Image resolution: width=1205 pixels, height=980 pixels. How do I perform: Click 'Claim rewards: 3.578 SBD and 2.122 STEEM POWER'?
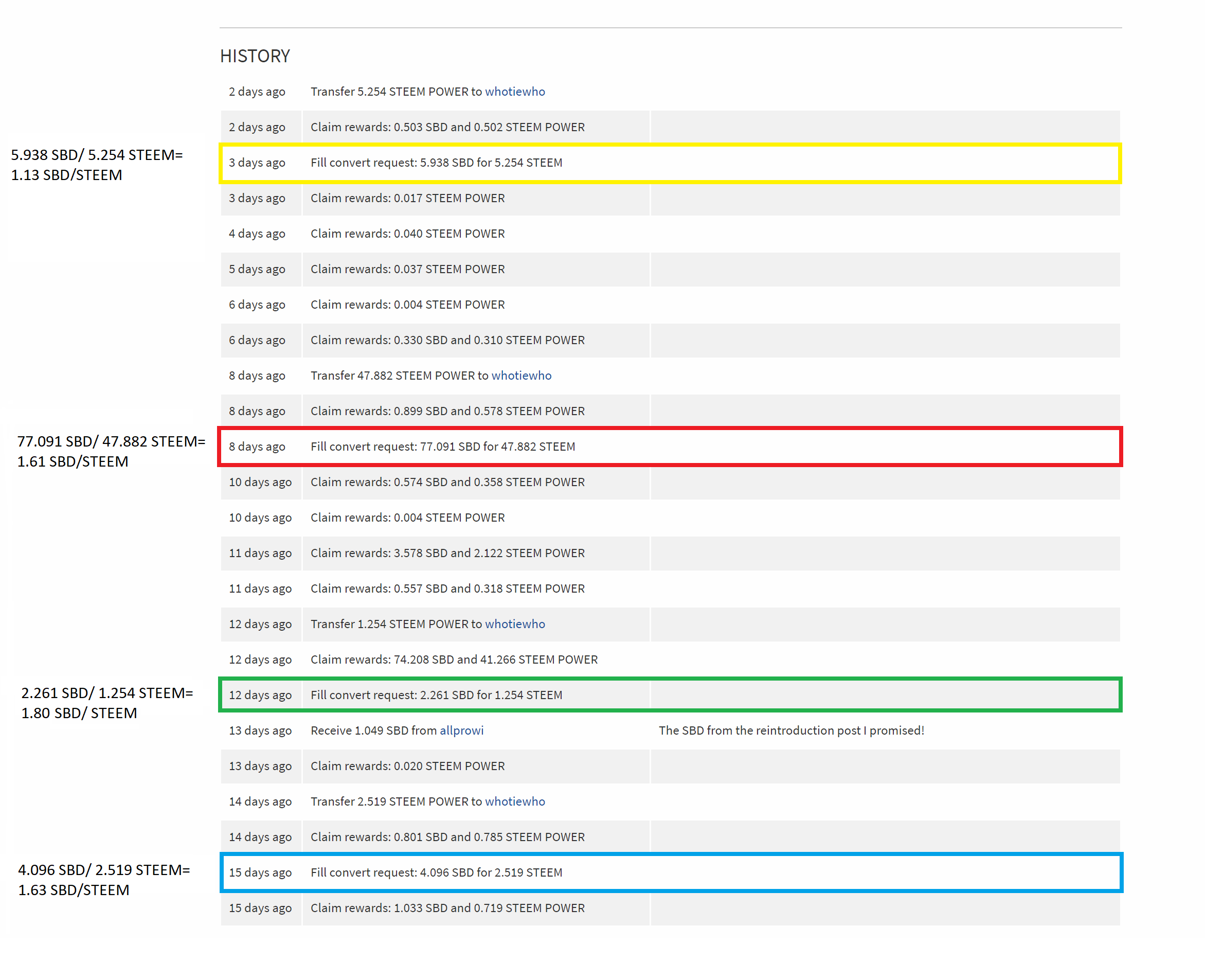[447, 553]
